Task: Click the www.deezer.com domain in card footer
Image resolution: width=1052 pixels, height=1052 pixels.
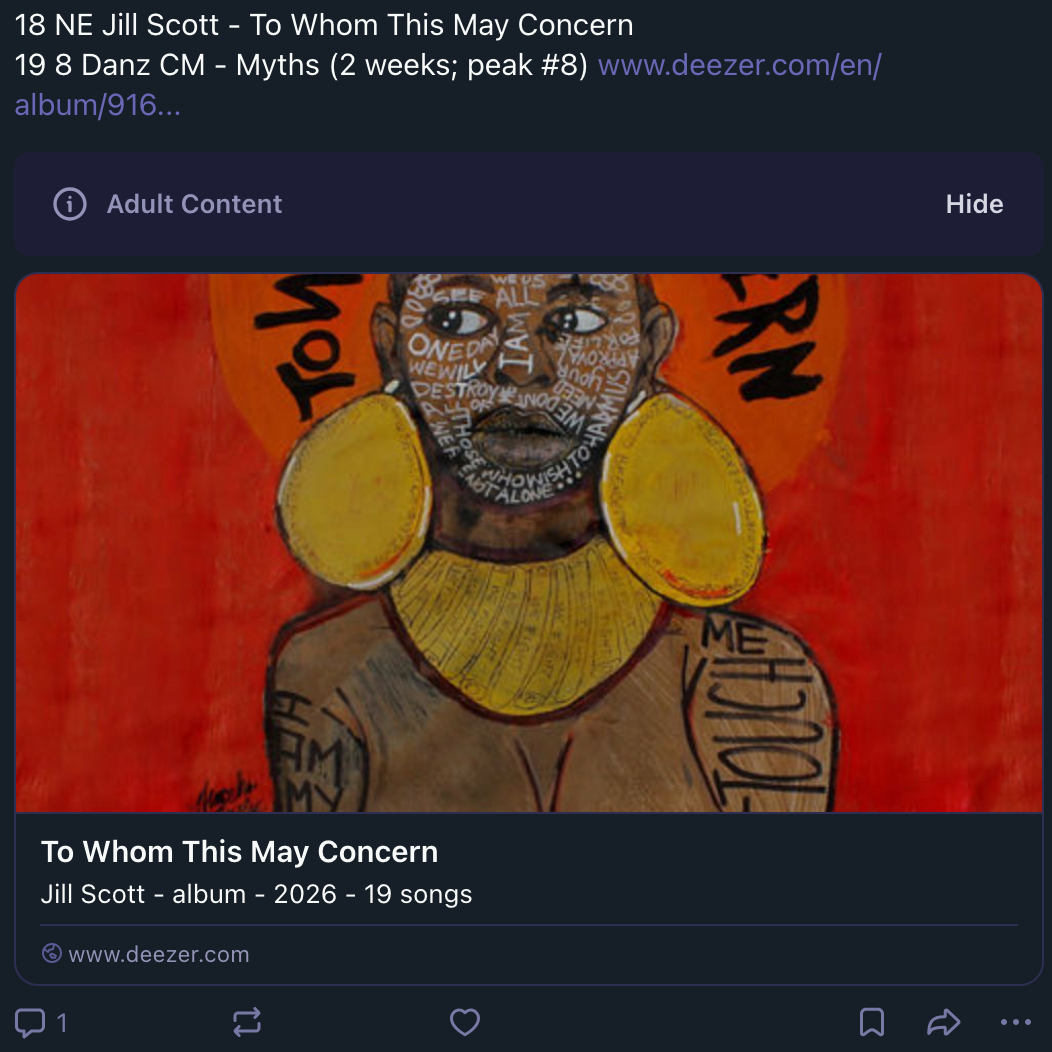Action: point(158,954)
